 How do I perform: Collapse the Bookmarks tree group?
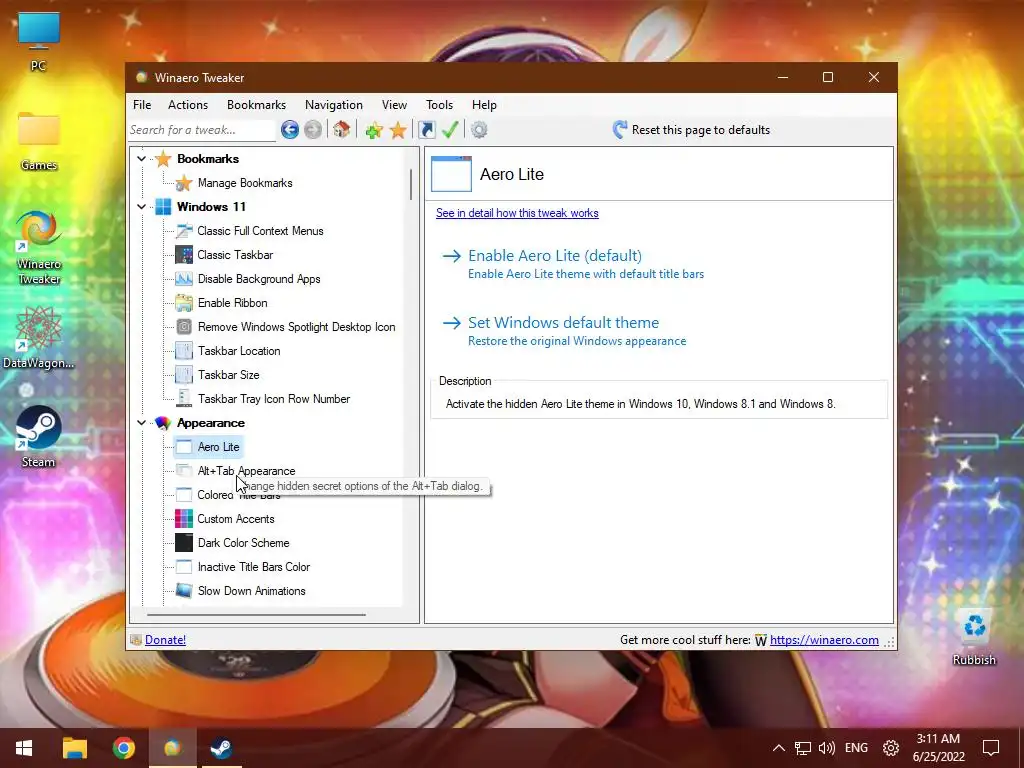click(142, 159)
